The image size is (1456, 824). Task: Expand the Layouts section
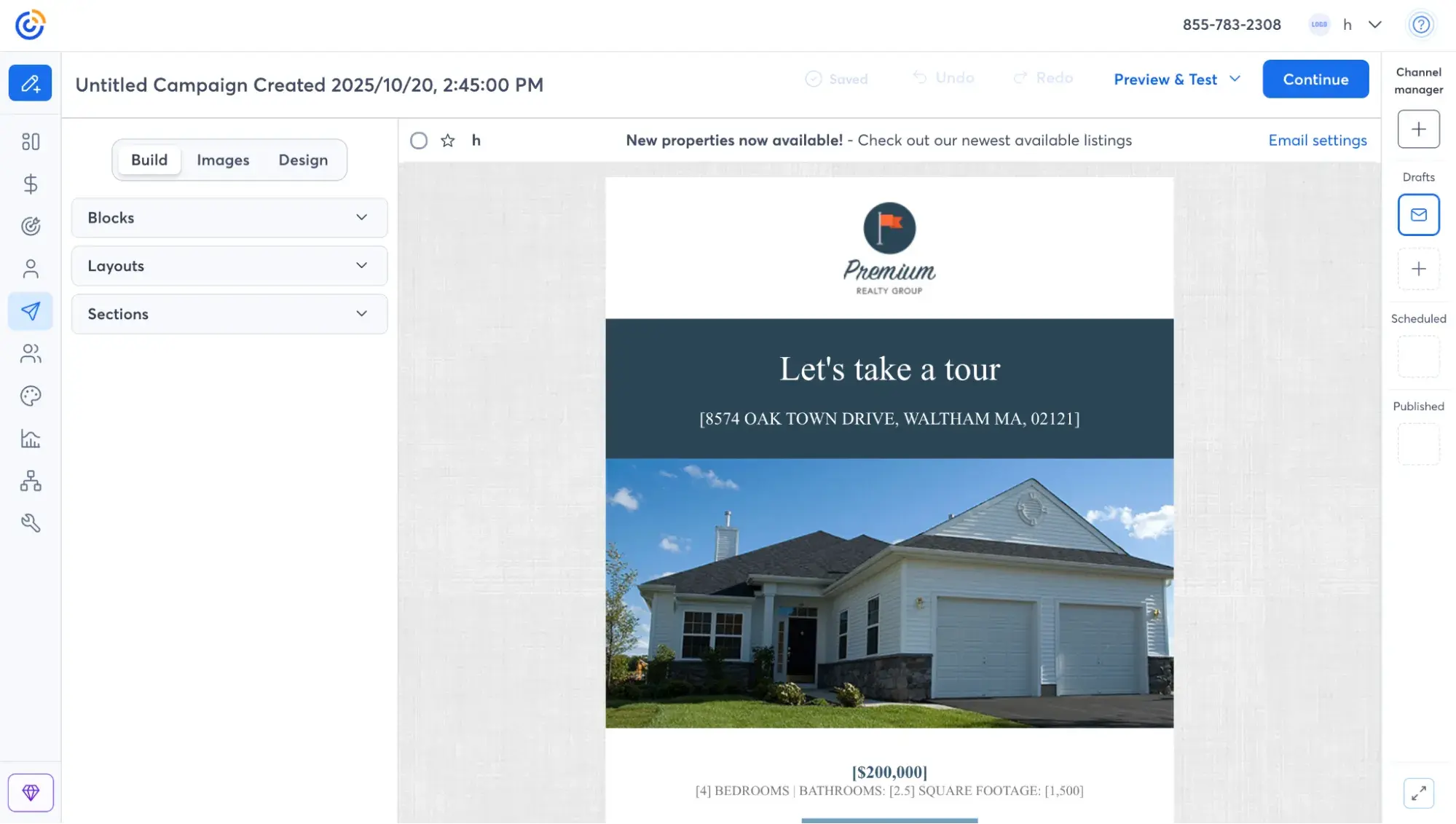tap(229, 266)
